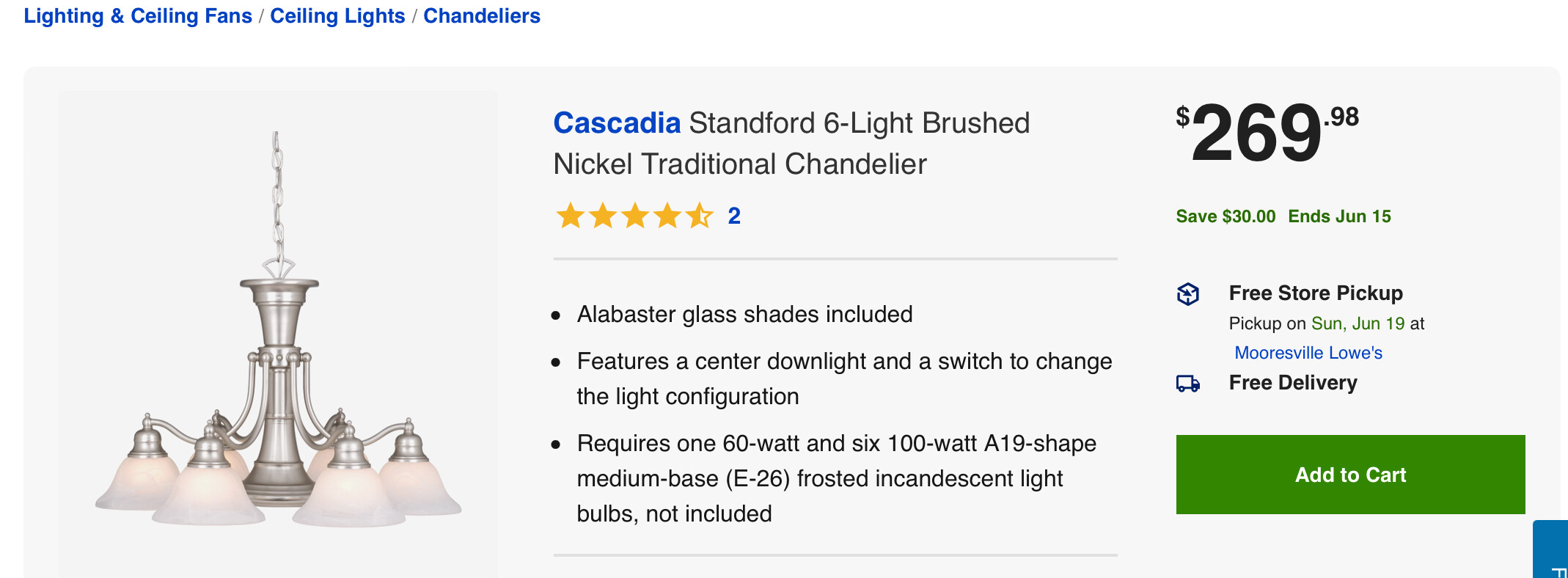Open the Mooresville Lowe's store link
The width and height of the screenshot is (1568, 578).
(x=1308, y=353)
